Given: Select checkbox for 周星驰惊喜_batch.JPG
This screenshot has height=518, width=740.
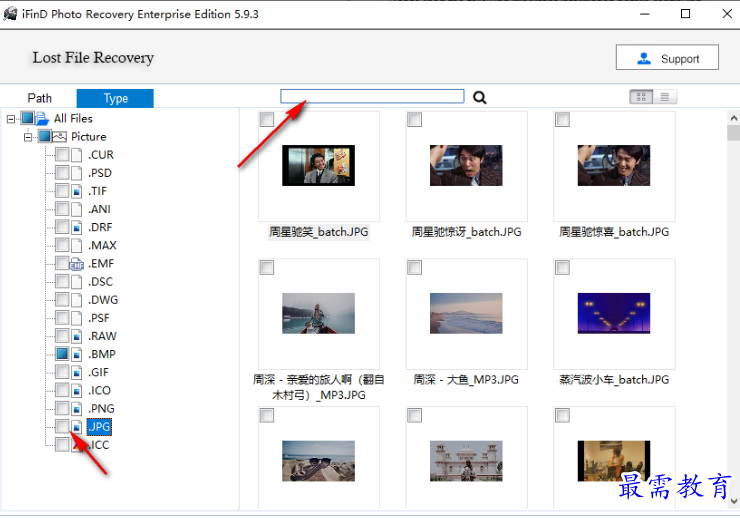Looking at the screenshot, I should tap(562, 119).
